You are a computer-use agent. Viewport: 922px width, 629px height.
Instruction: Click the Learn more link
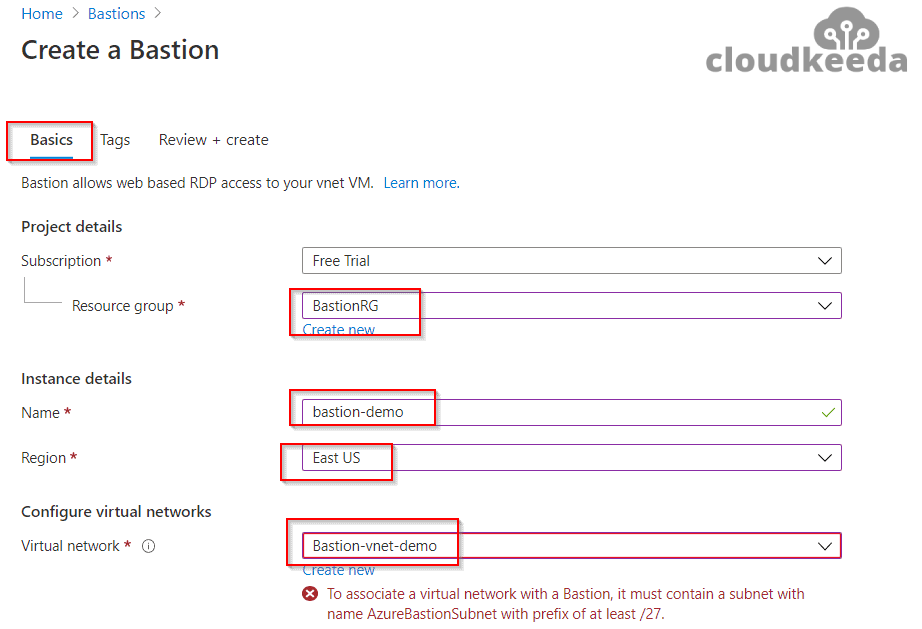pyautogui.click(x=420, y=183)
